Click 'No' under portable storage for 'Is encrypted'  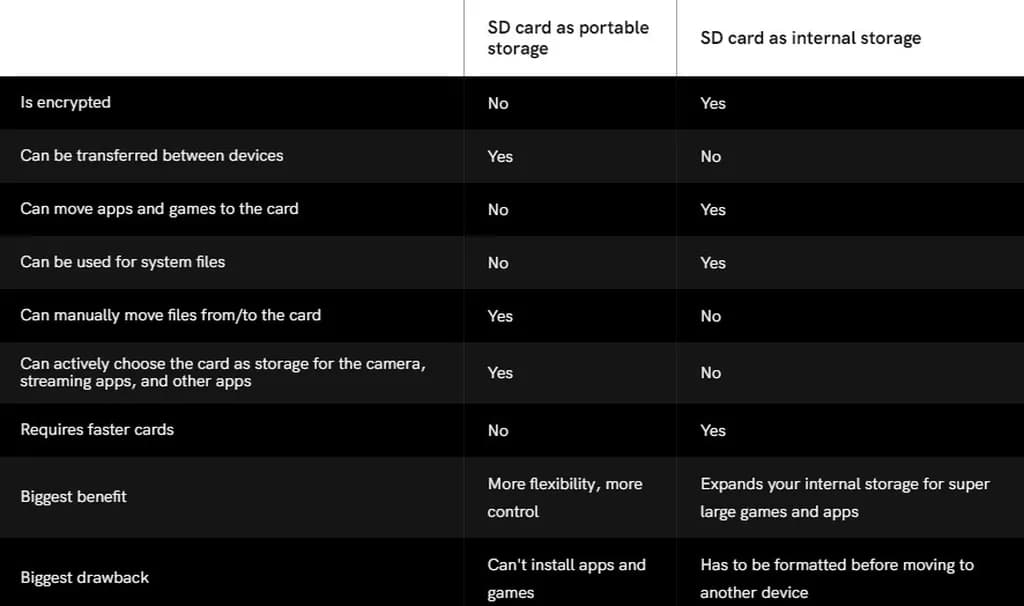click(498, 103)
